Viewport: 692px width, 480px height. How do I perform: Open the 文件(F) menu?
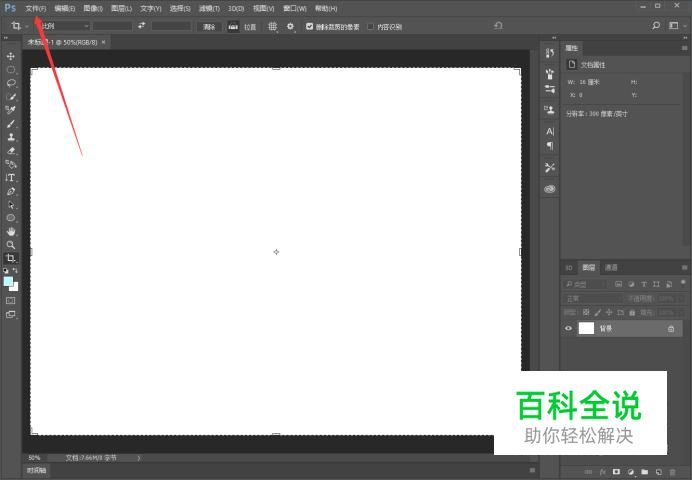click(x=36, y=8)
